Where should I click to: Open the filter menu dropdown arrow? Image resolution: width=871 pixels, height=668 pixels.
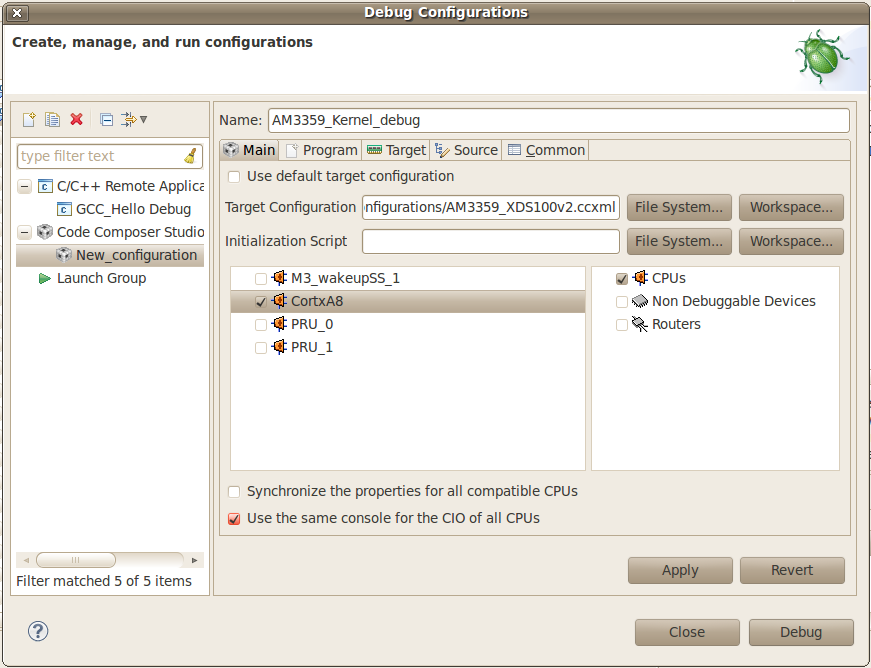pyautogui.click(x=141, y=119)
